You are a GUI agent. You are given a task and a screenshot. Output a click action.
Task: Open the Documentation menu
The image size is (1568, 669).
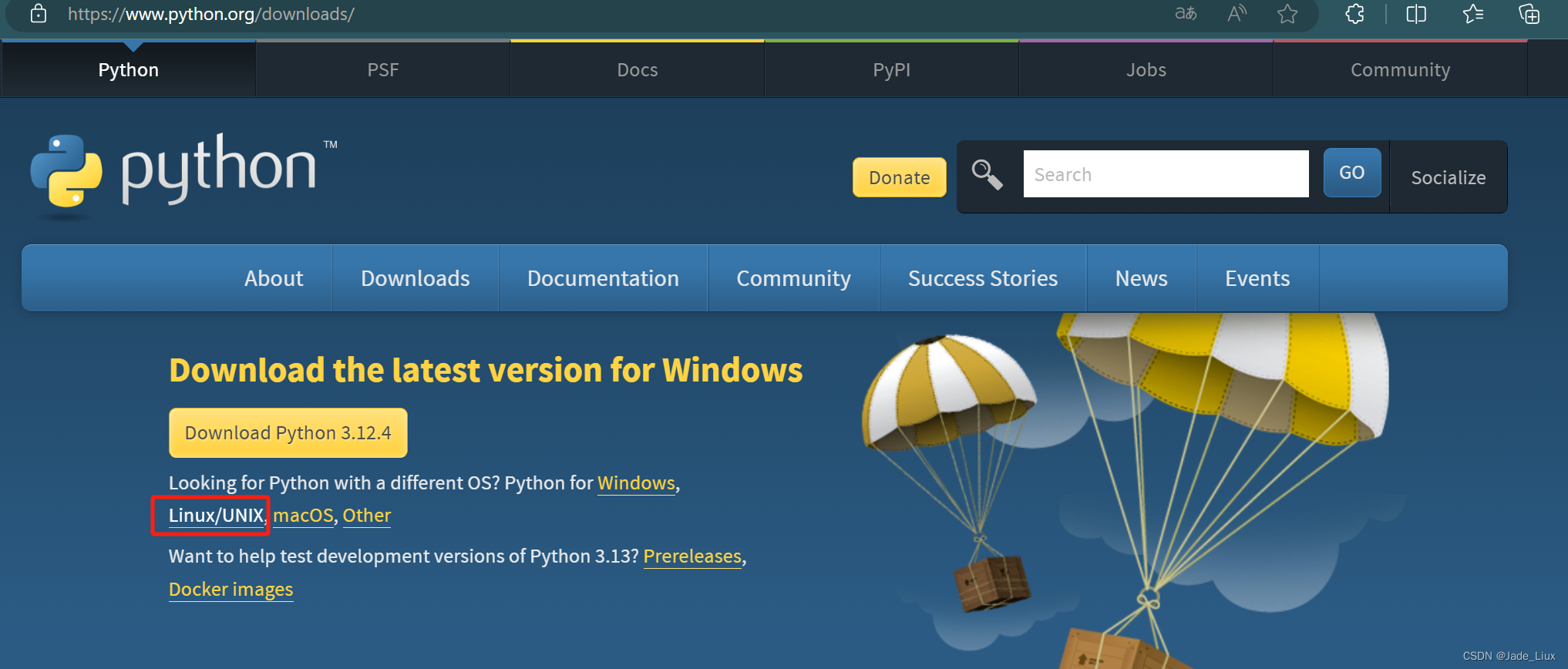coord(604,278)
